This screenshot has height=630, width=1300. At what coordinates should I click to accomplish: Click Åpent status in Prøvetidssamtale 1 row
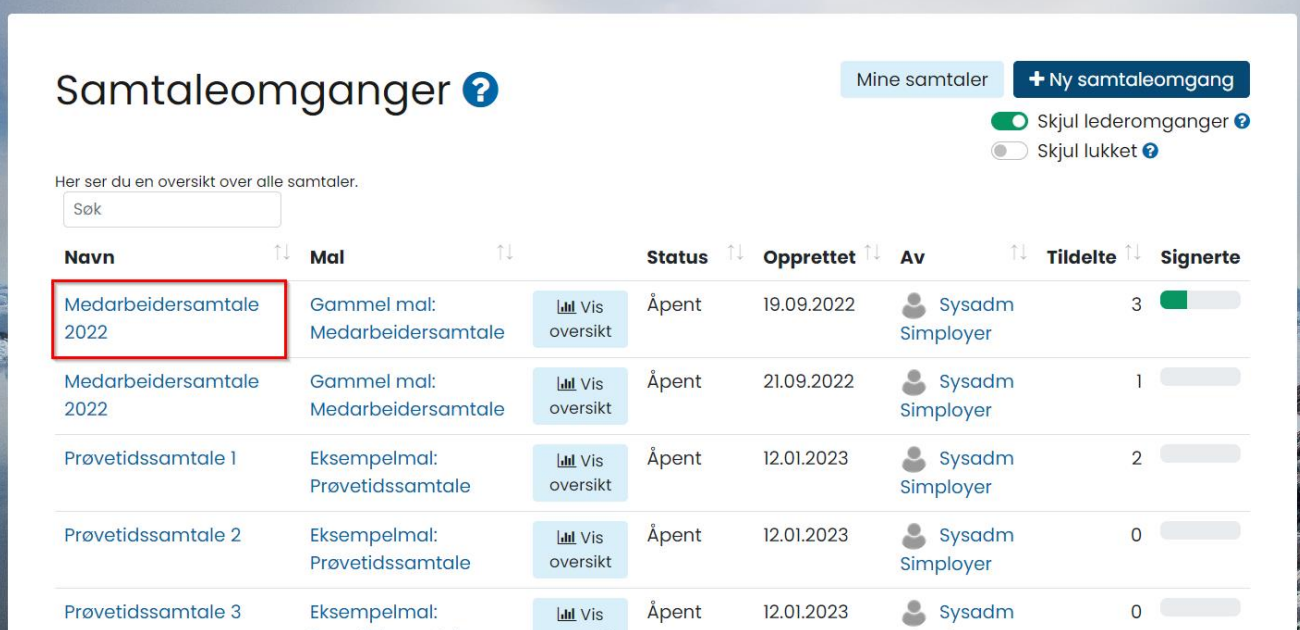click(674, 459)
